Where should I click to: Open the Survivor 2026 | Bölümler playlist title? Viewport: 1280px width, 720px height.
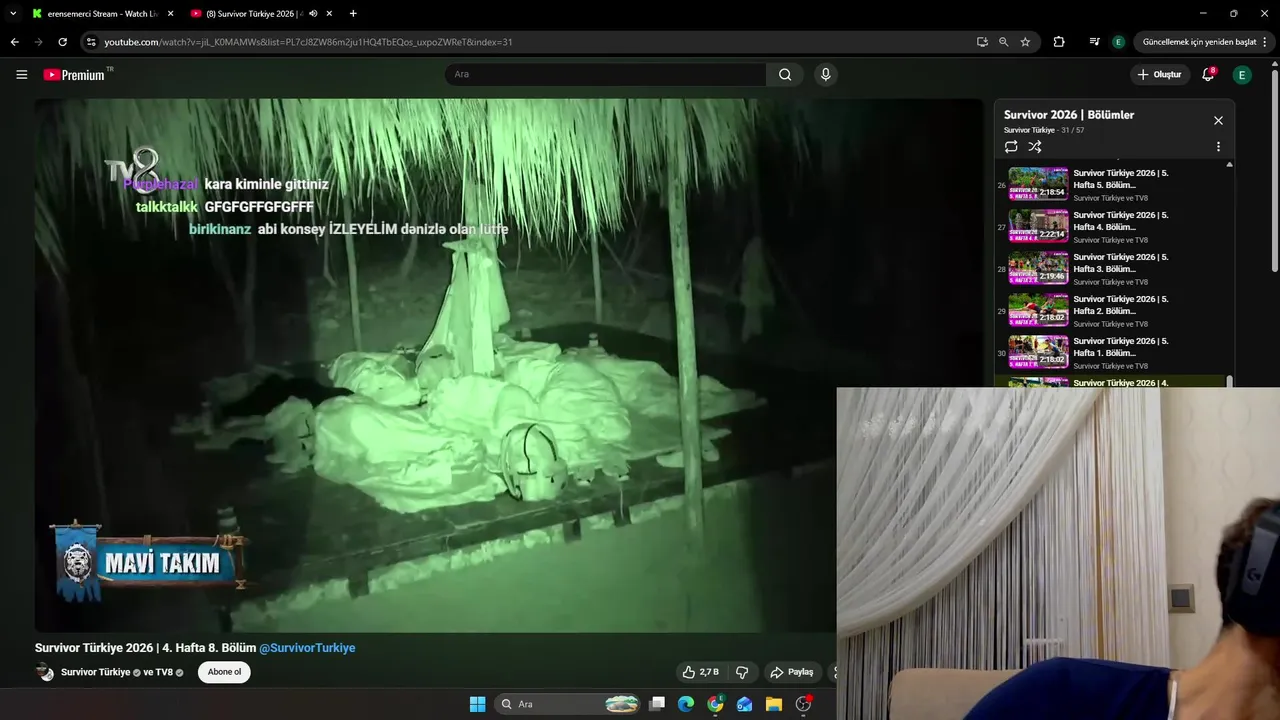coord(1069,115)
